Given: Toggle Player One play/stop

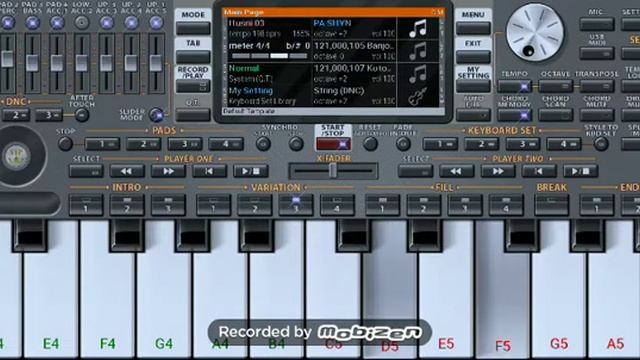Looking at the screenshot, I should 251,171.
